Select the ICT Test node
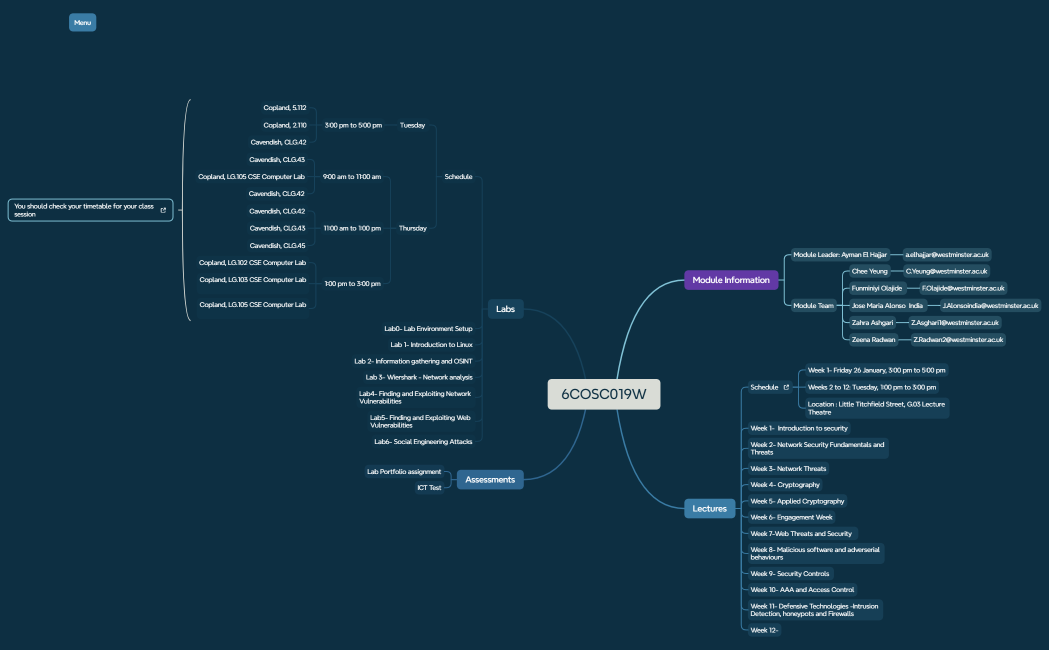 (429, 488)
